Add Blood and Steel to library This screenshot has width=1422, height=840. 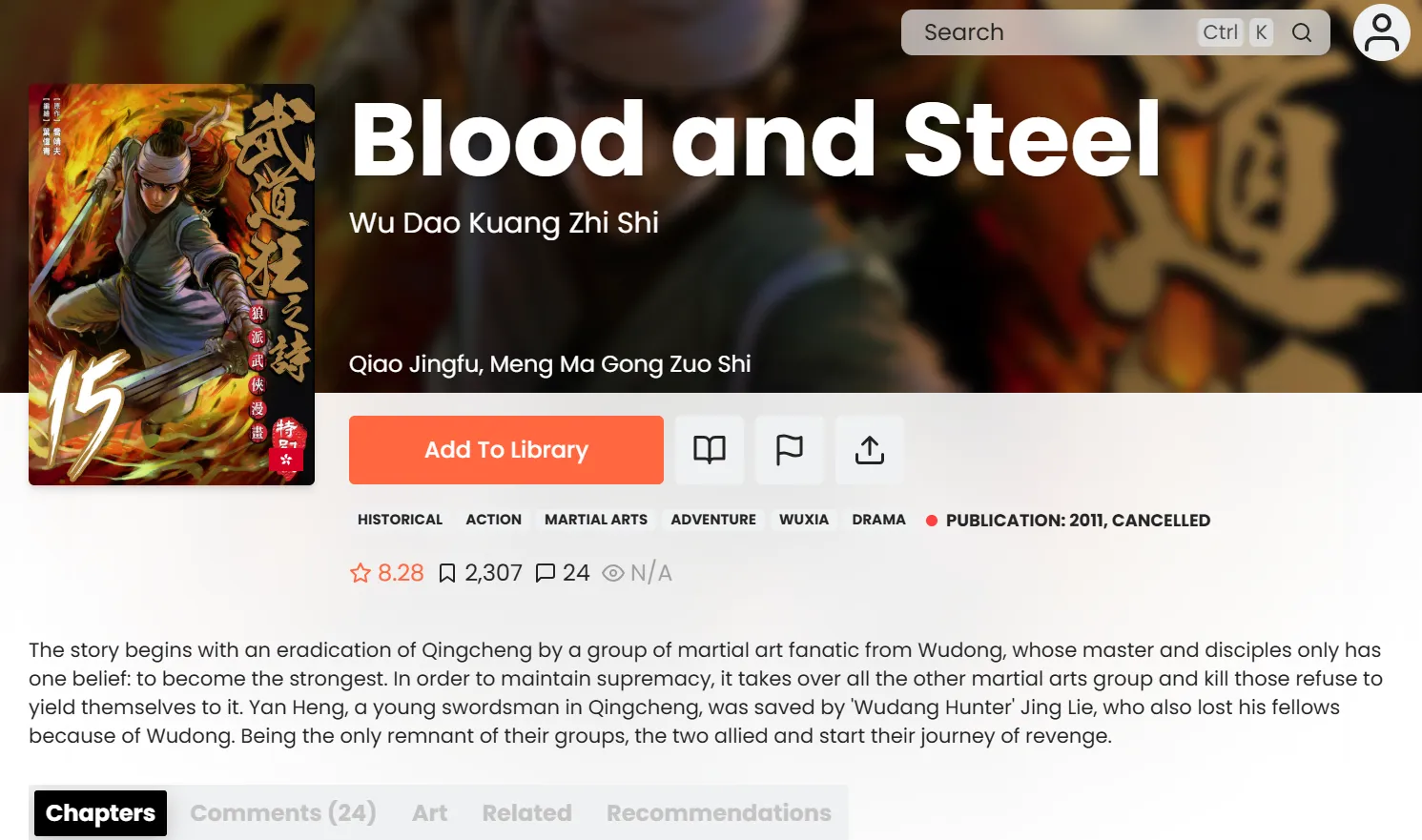[x=505, y=449]
